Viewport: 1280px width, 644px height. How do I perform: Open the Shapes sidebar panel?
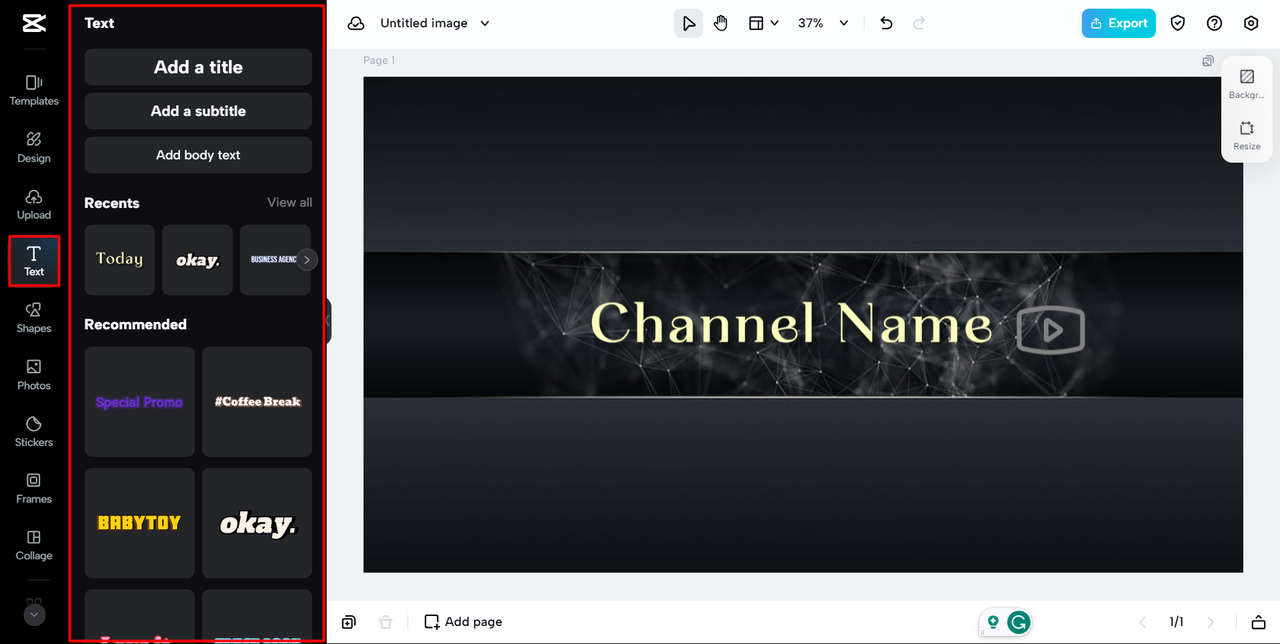[34, 317]
